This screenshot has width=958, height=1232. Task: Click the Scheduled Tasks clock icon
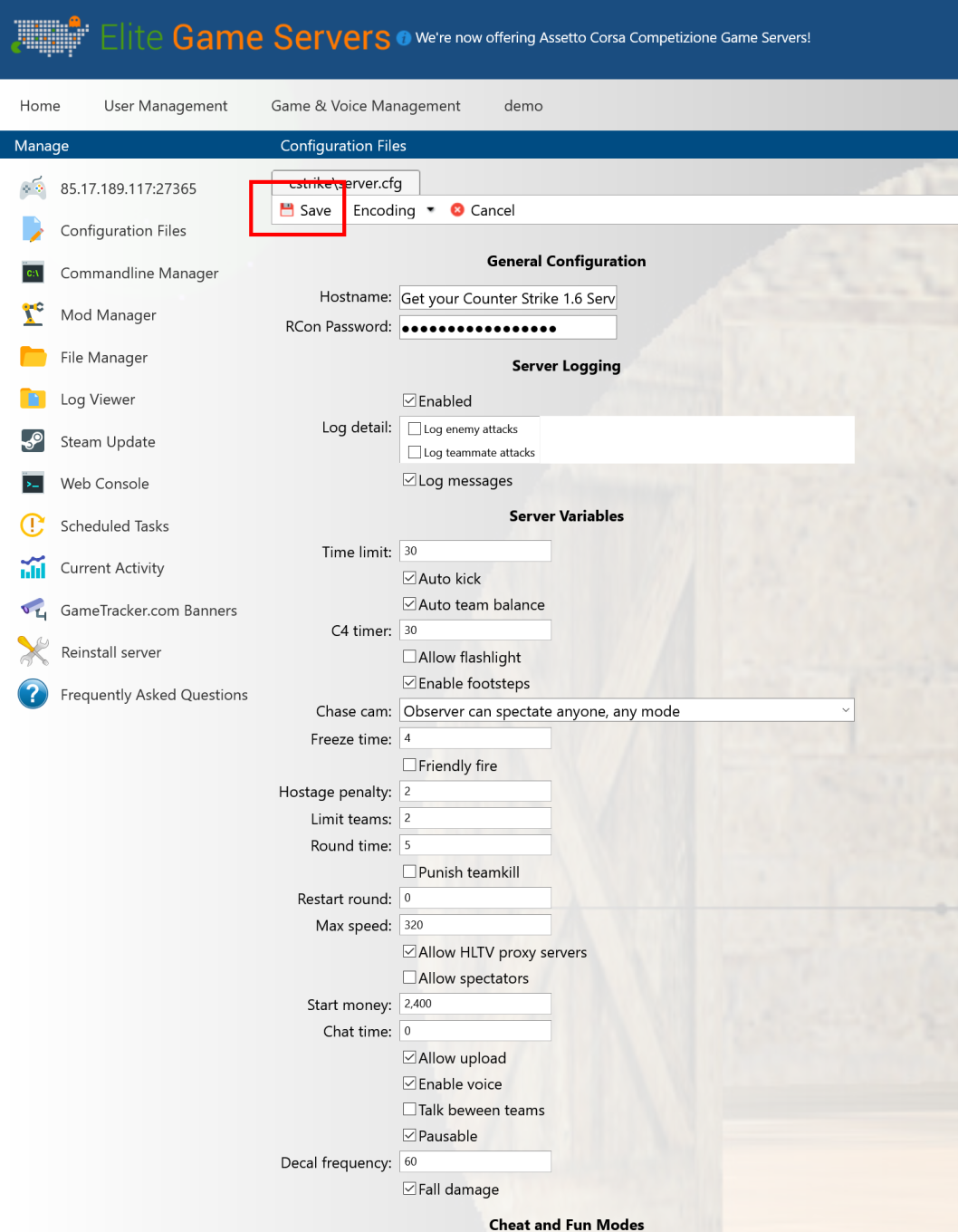click(34, 525)
